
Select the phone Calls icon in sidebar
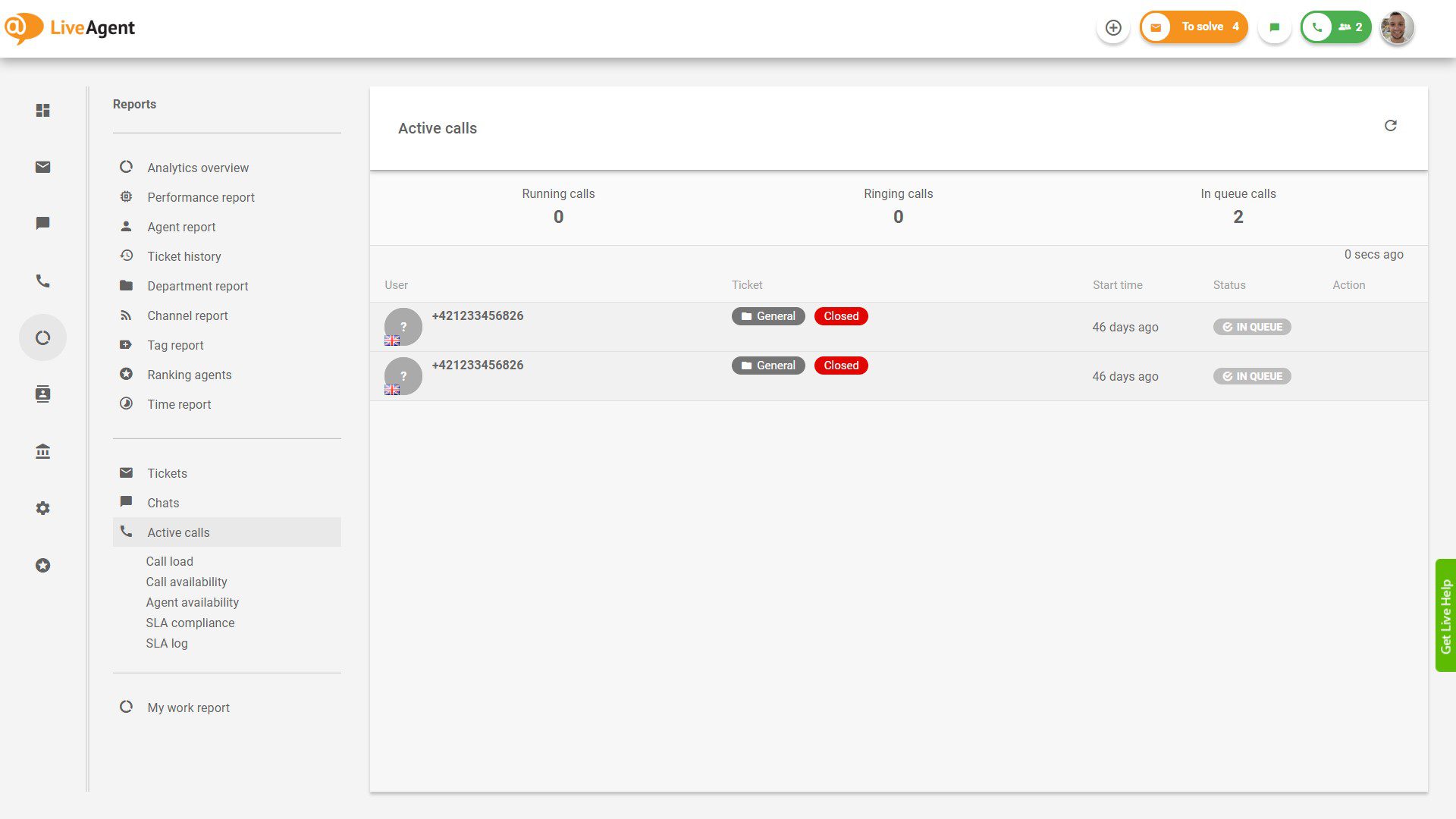point(42,281)
